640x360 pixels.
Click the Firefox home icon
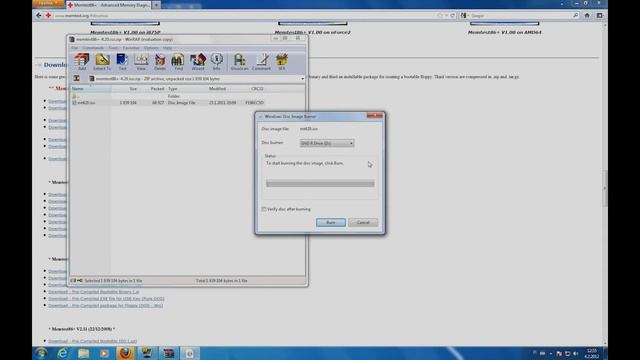pos(587,16)
